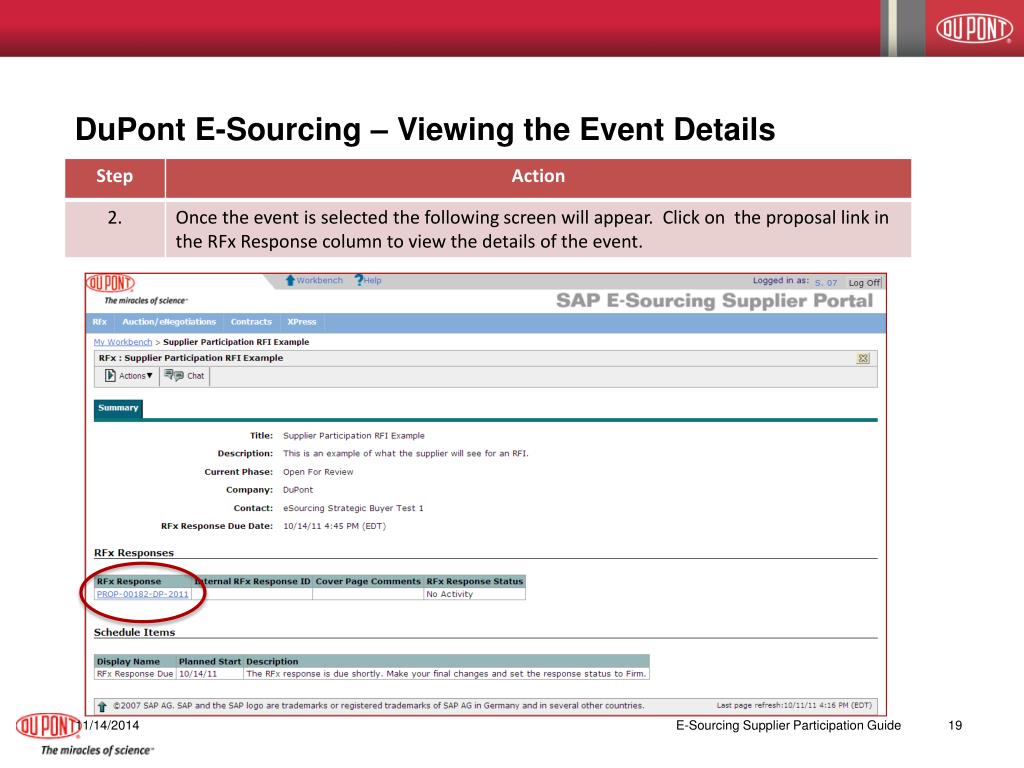Screen dimensions: 1024x768
Task: Click the Workbench up-arrow icon
Action: tap(290, 280)
